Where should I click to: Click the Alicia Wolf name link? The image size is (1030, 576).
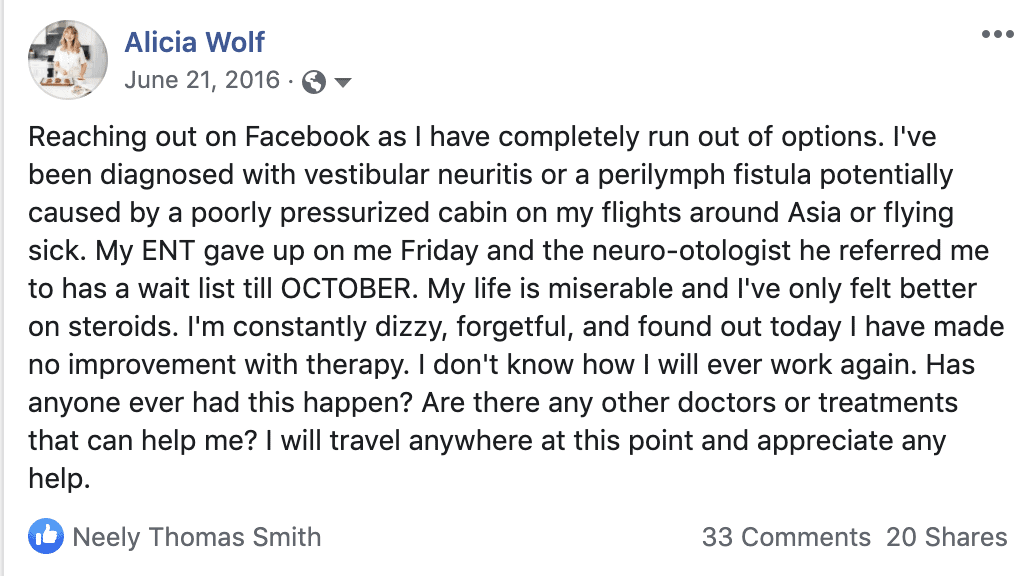[194, 42]
